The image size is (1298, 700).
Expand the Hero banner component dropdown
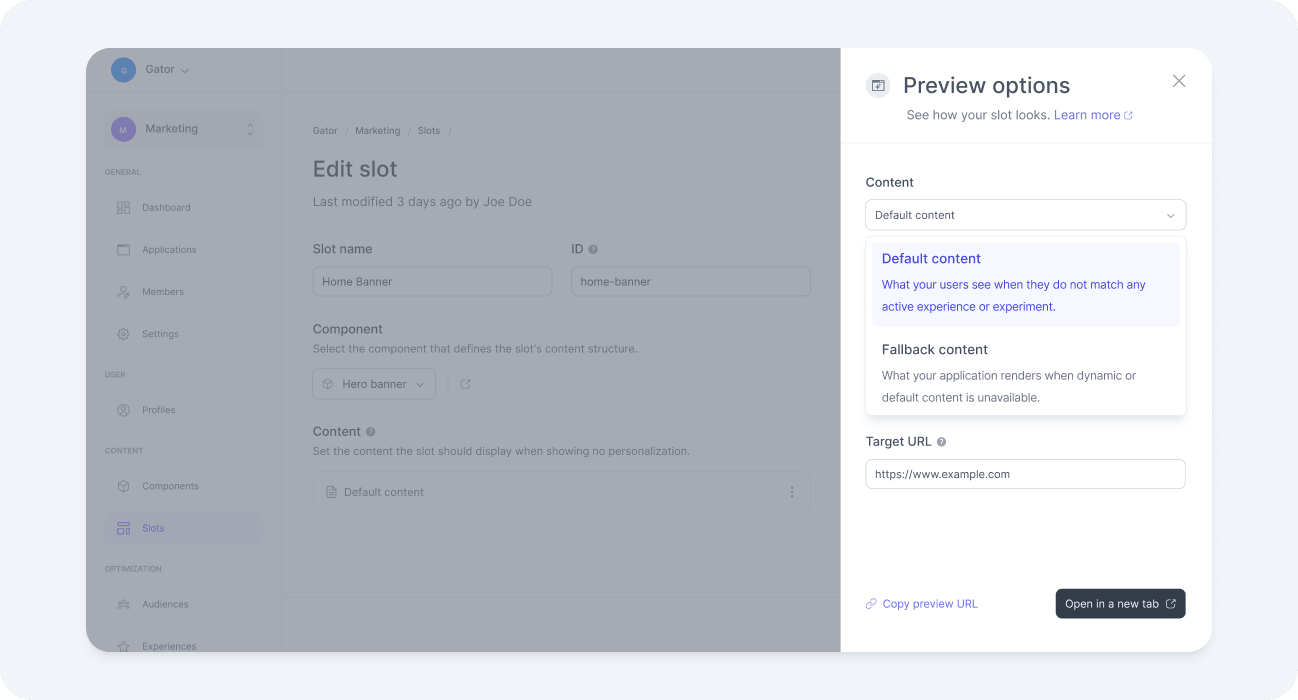[374, 384]
